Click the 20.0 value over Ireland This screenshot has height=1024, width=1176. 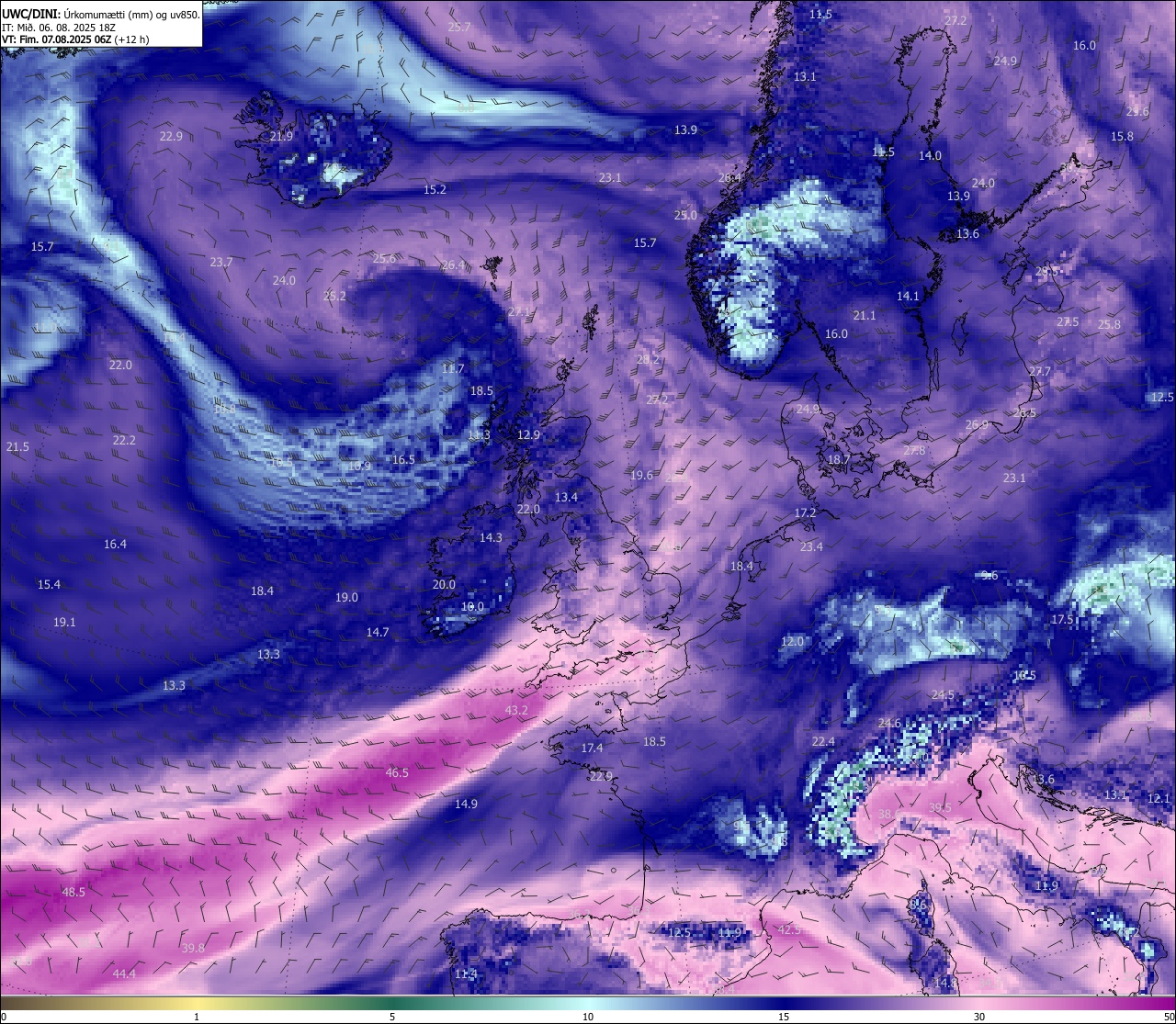tap(444, 584)
